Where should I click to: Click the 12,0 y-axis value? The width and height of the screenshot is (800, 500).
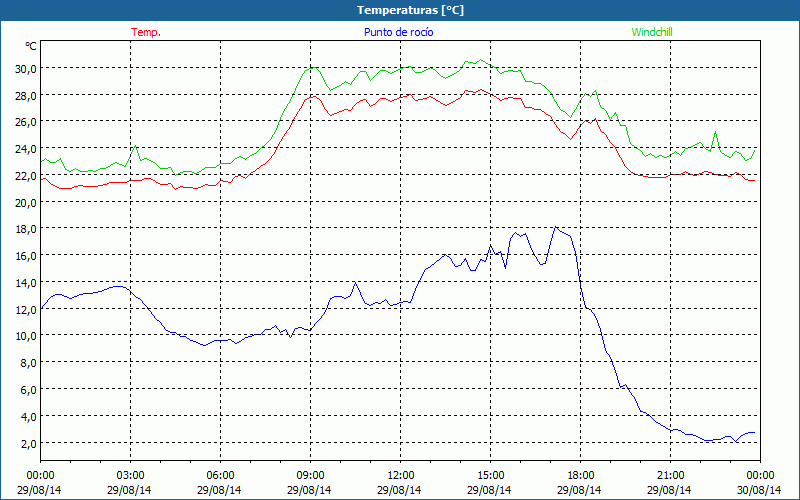point(26,310)
